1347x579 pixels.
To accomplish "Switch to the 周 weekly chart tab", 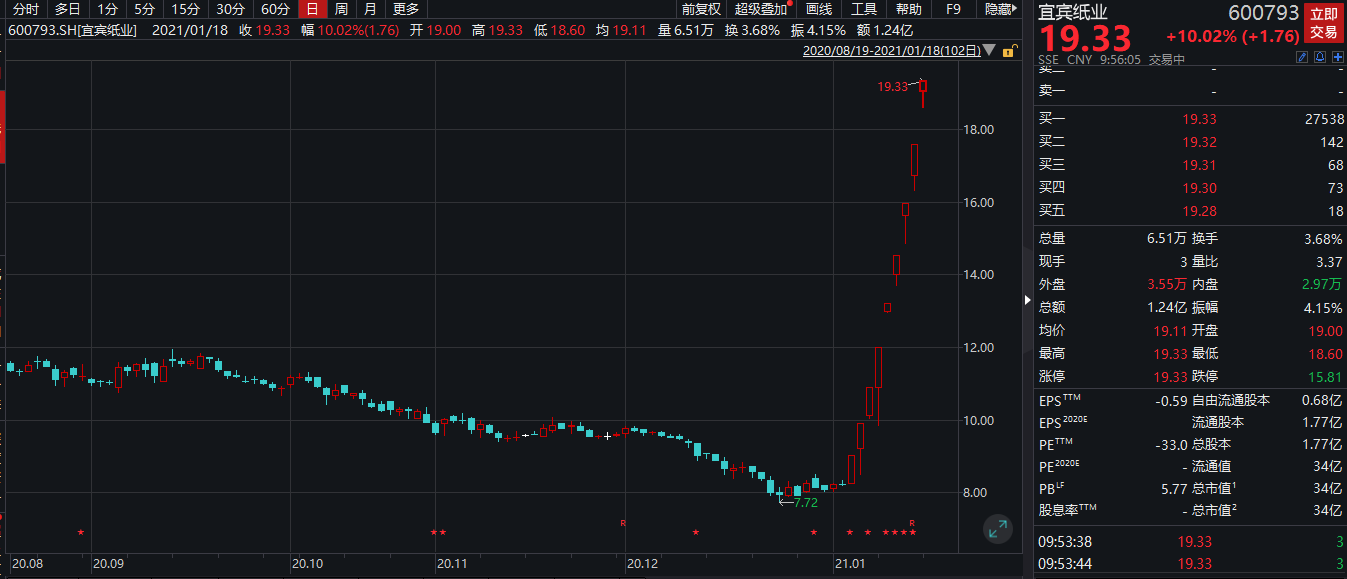I will coord(341,9).
